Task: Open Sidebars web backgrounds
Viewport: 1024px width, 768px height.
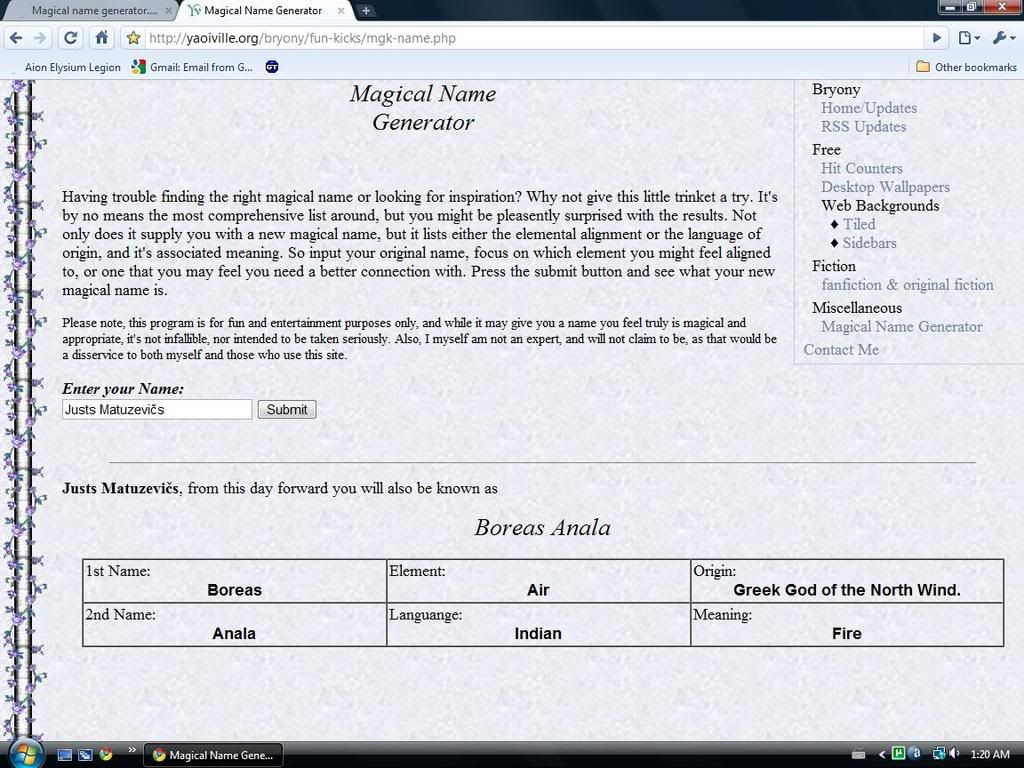Action: click(869, 243)
